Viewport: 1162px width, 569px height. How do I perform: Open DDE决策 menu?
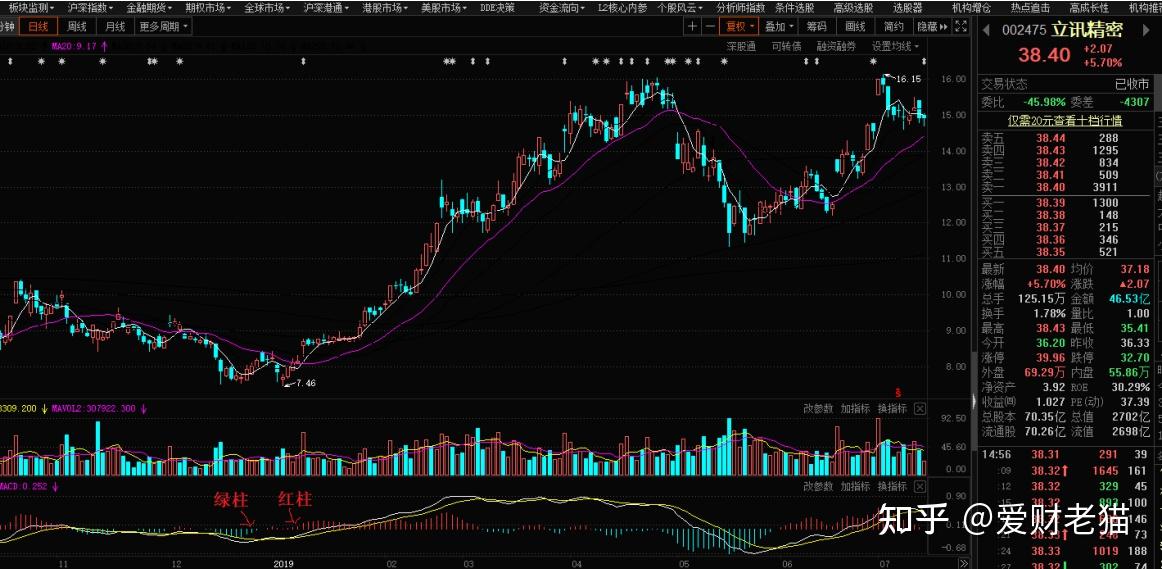point(497,8)
